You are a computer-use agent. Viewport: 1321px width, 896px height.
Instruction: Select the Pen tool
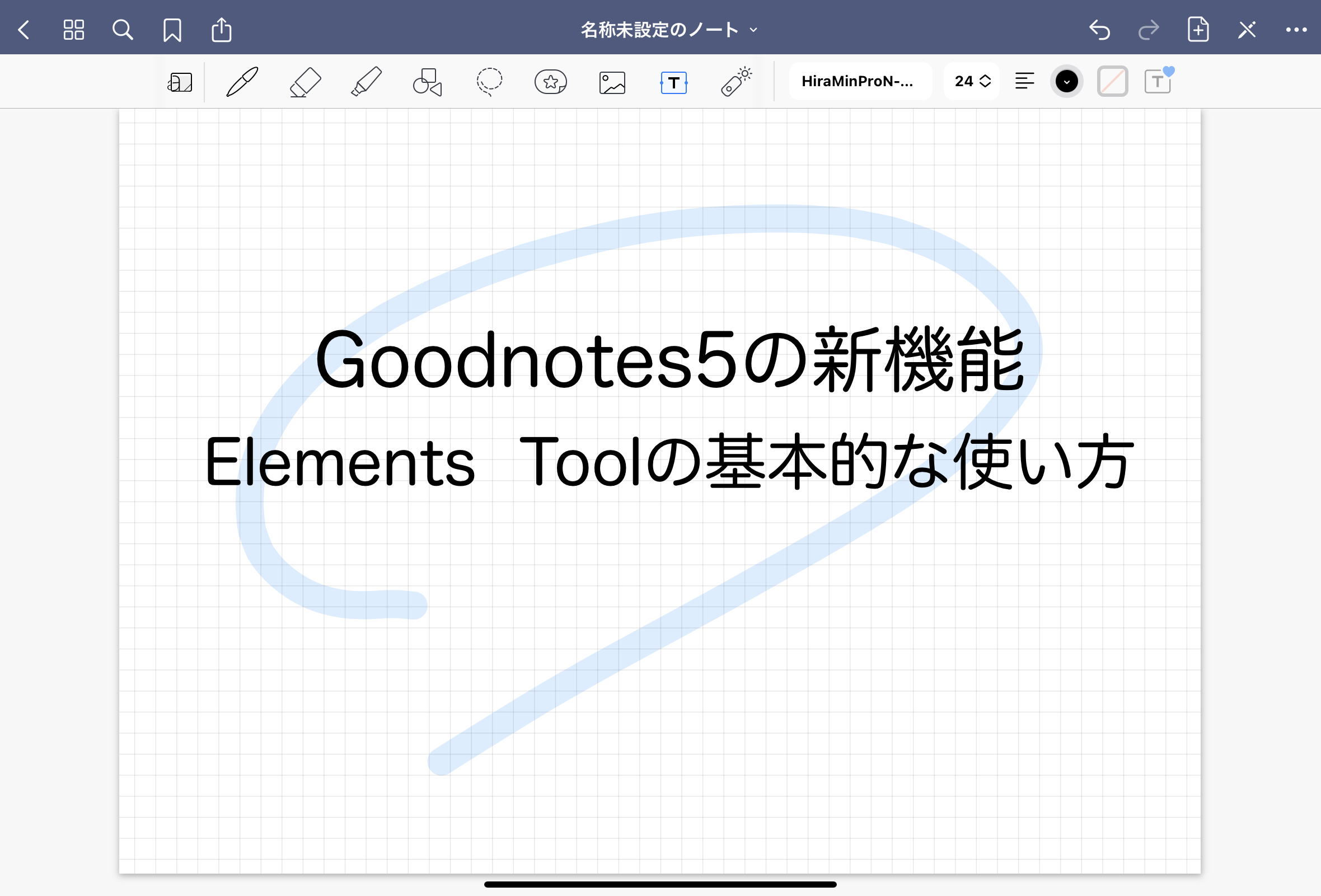pos(242,82)
